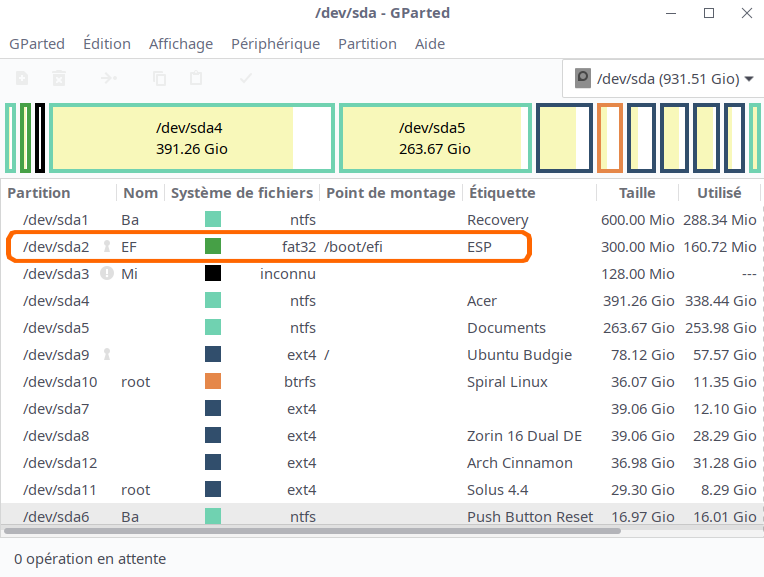Open the Partition menu

click(367, 44)
